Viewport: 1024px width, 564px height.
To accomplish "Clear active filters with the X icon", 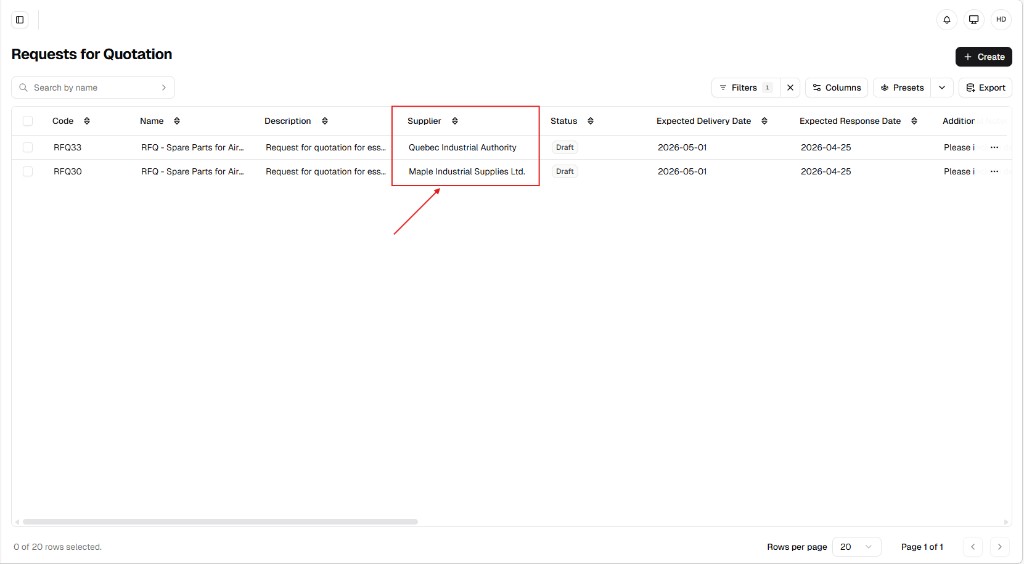I will [x=790, y=87].
